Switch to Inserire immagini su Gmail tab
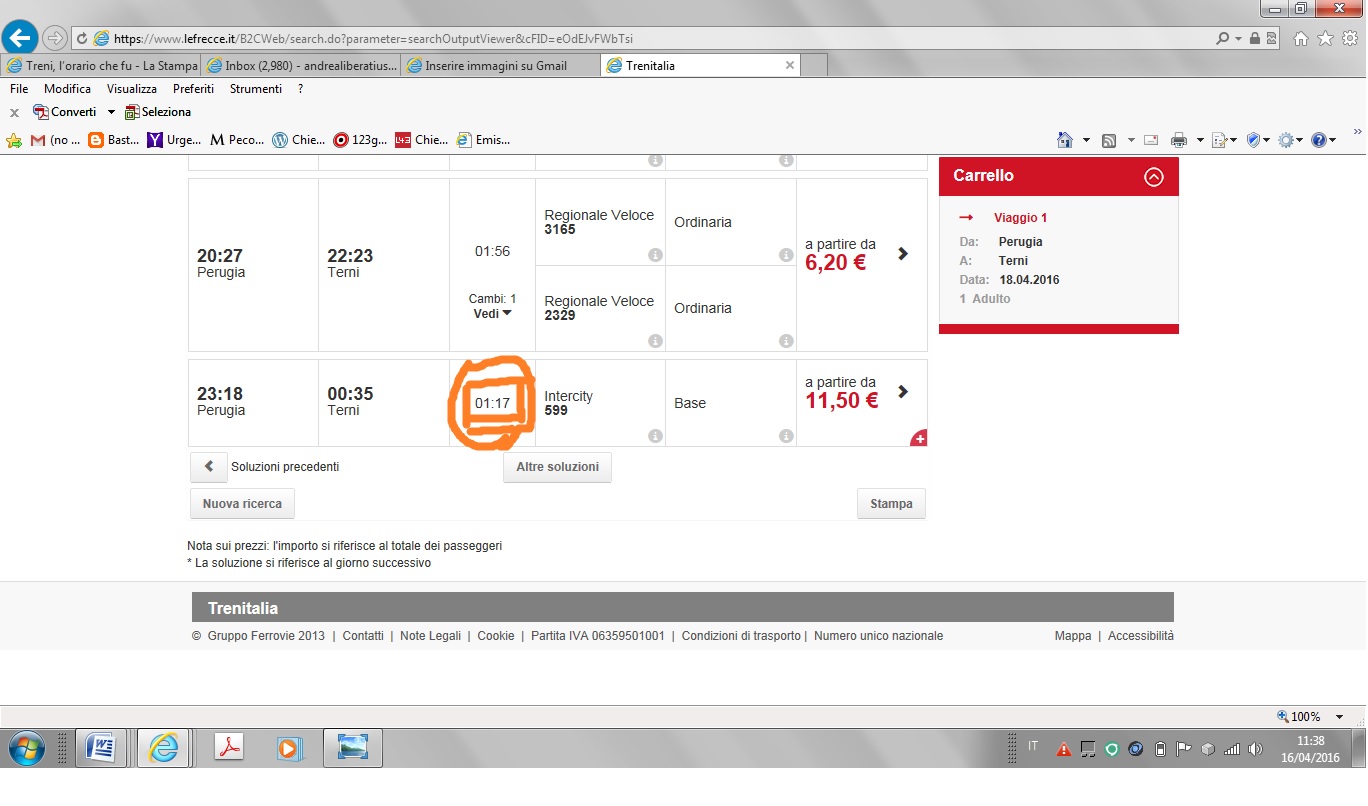1368x806 pixels. [x=496, y=66]
